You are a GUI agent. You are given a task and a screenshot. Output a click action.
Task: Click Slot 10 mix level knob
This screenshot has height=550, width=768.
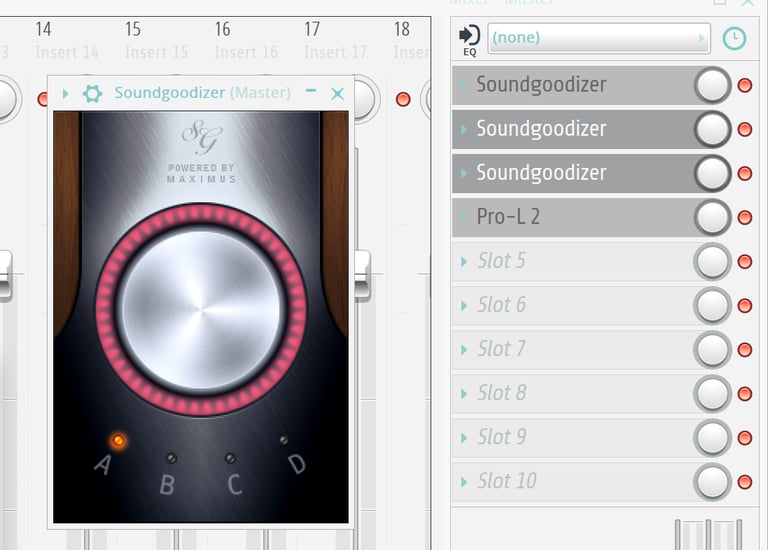point(713,481)
